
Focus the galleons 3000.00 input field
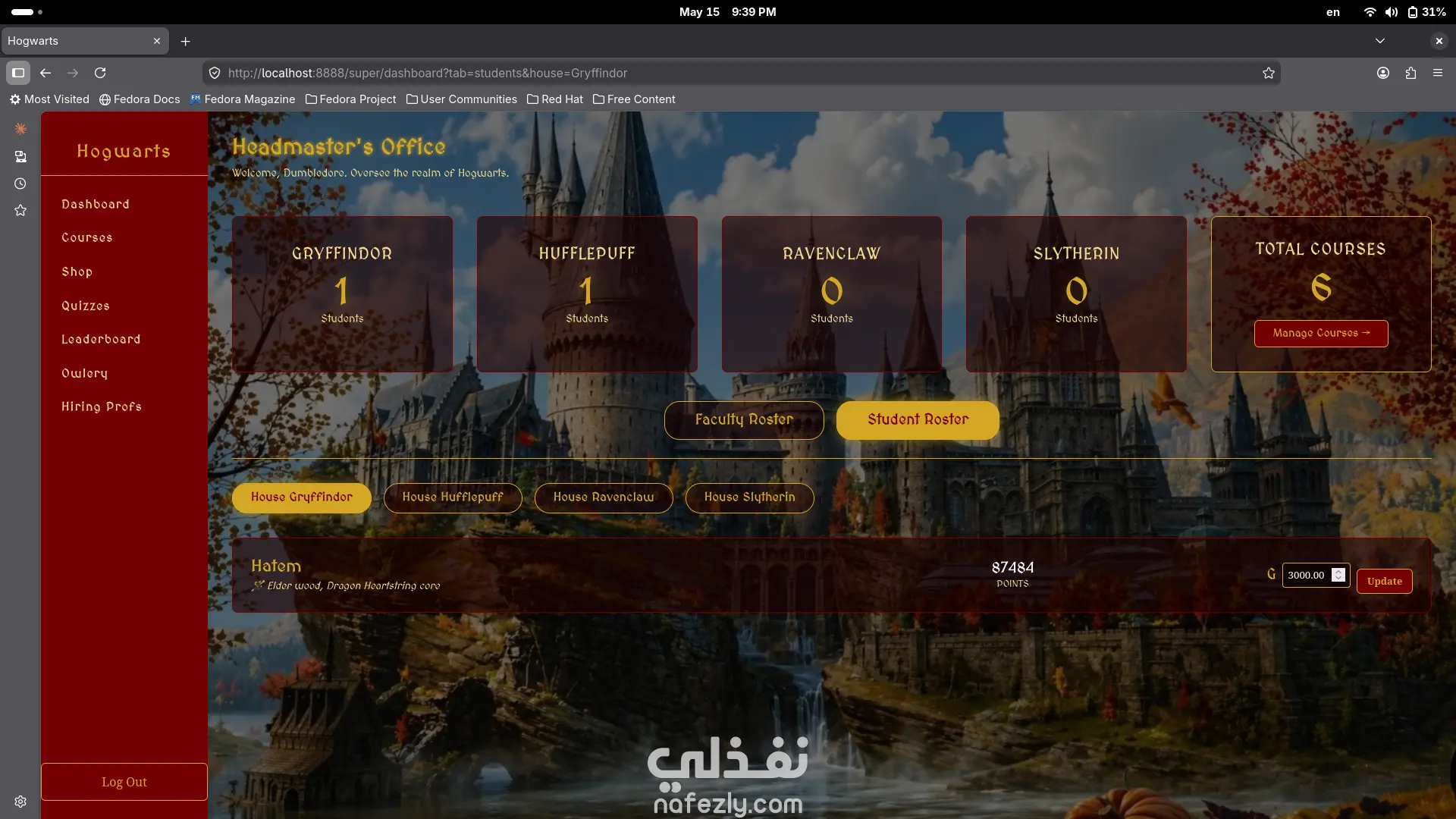(x=1307, y=575)
